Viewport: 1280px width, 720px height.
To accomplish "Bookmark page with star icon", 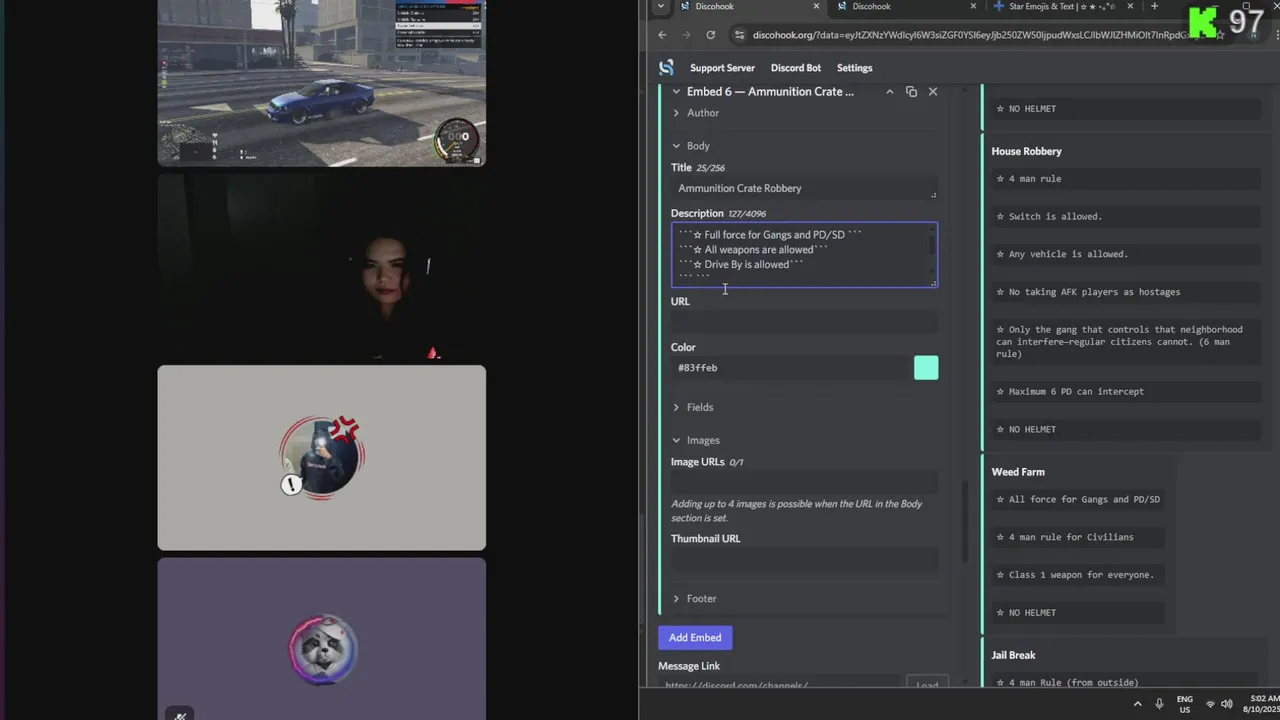I will 1222,35.
